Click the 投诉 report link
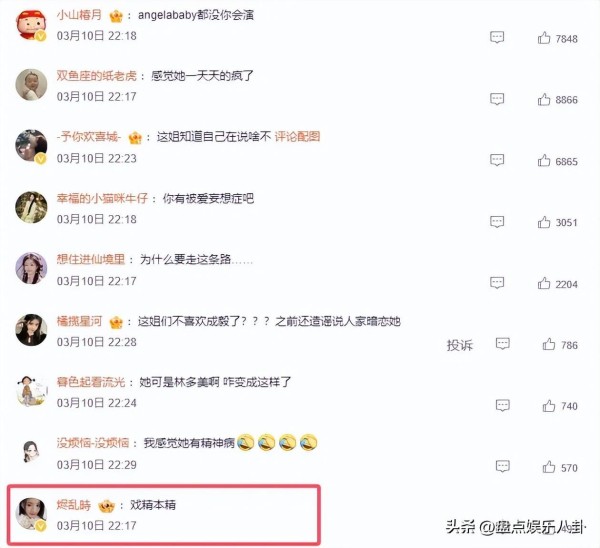 [460, 345]
